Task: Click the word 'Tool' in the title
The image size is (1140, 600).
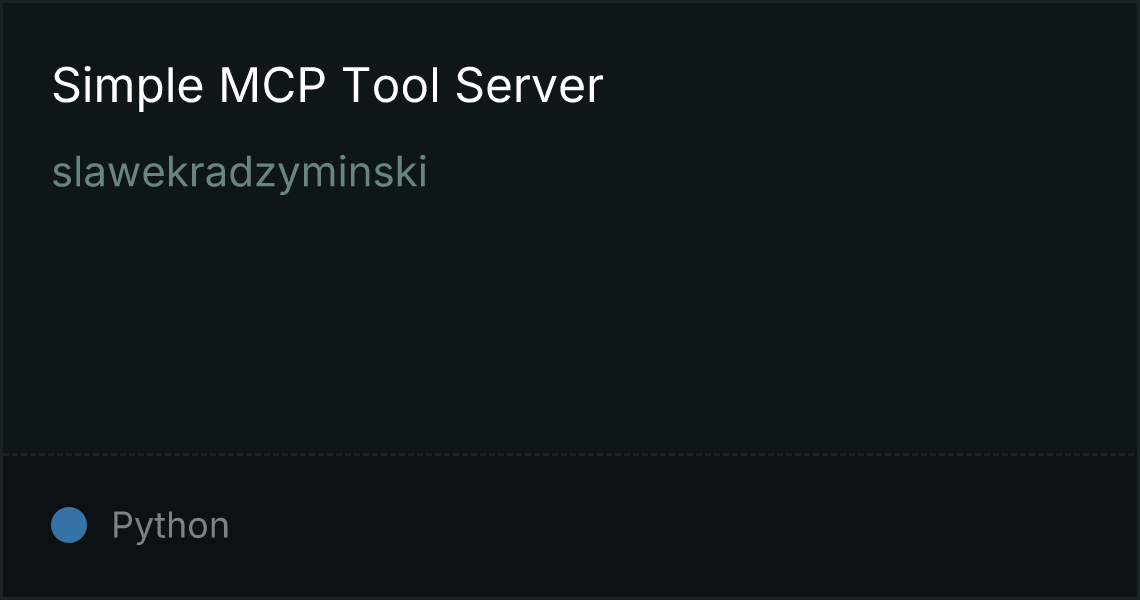Action: (390, 86)
